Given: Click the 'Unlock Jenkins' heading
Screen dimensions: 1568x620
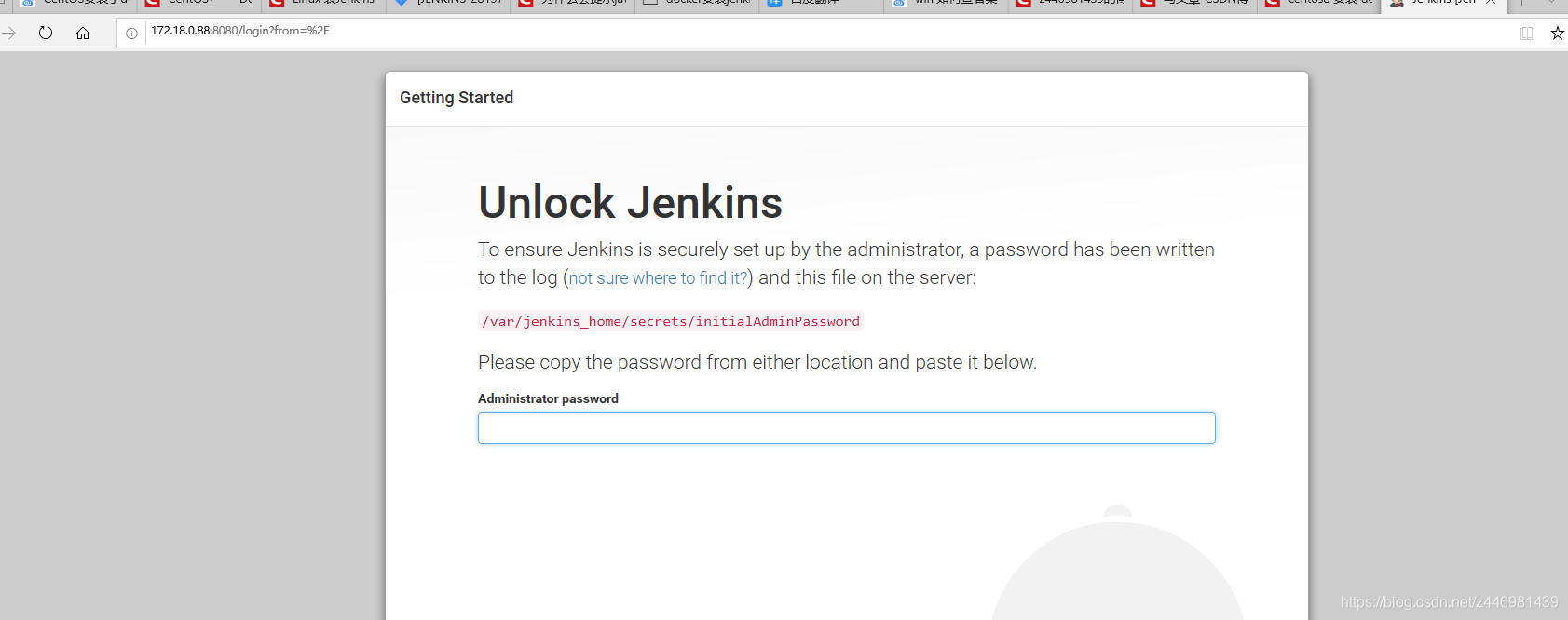Looking at the screenshot, I should click(631, 202).
